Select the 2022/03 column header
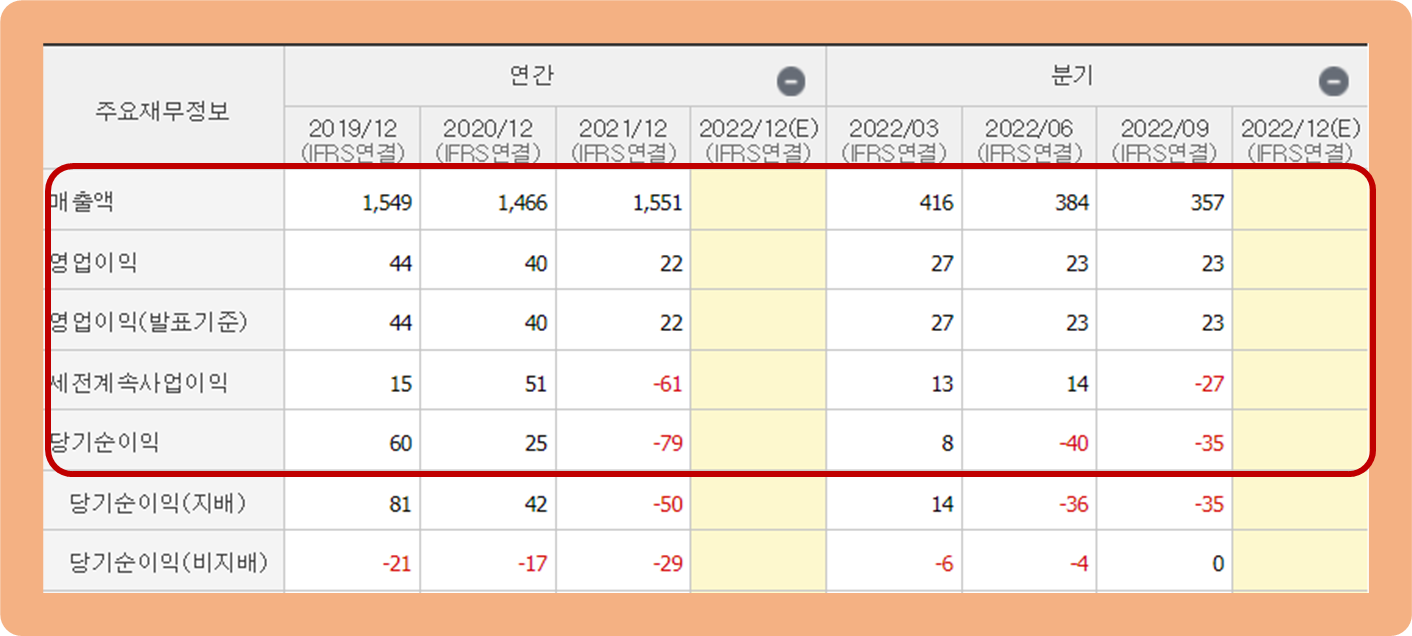 [894, 140]
